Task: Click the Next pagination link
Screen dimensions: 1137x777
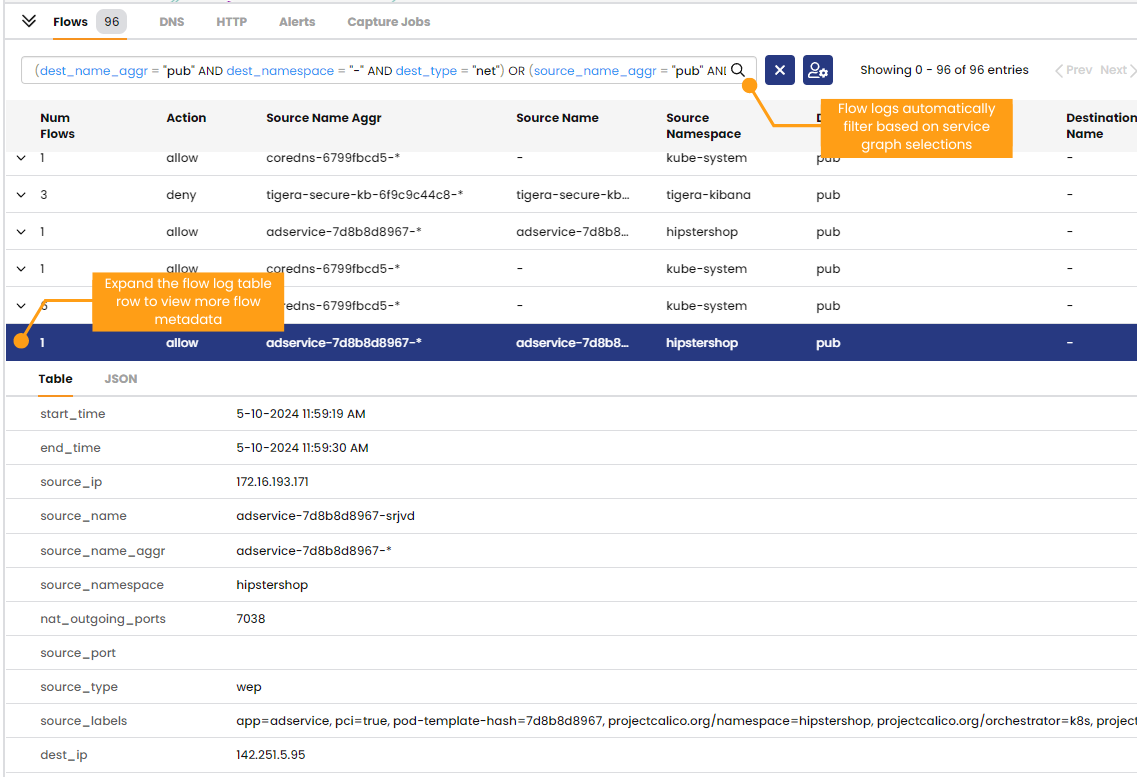Action: click(1113, 70)
